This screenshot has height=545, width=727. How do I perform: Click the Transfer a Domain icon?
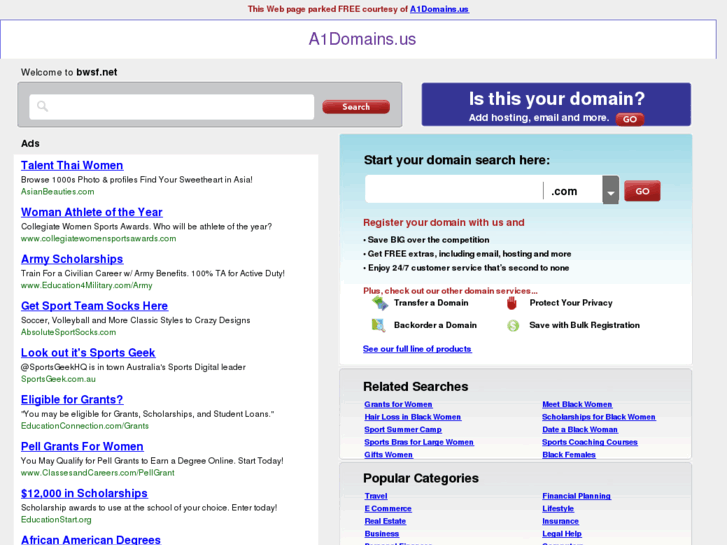coord(380,303)
